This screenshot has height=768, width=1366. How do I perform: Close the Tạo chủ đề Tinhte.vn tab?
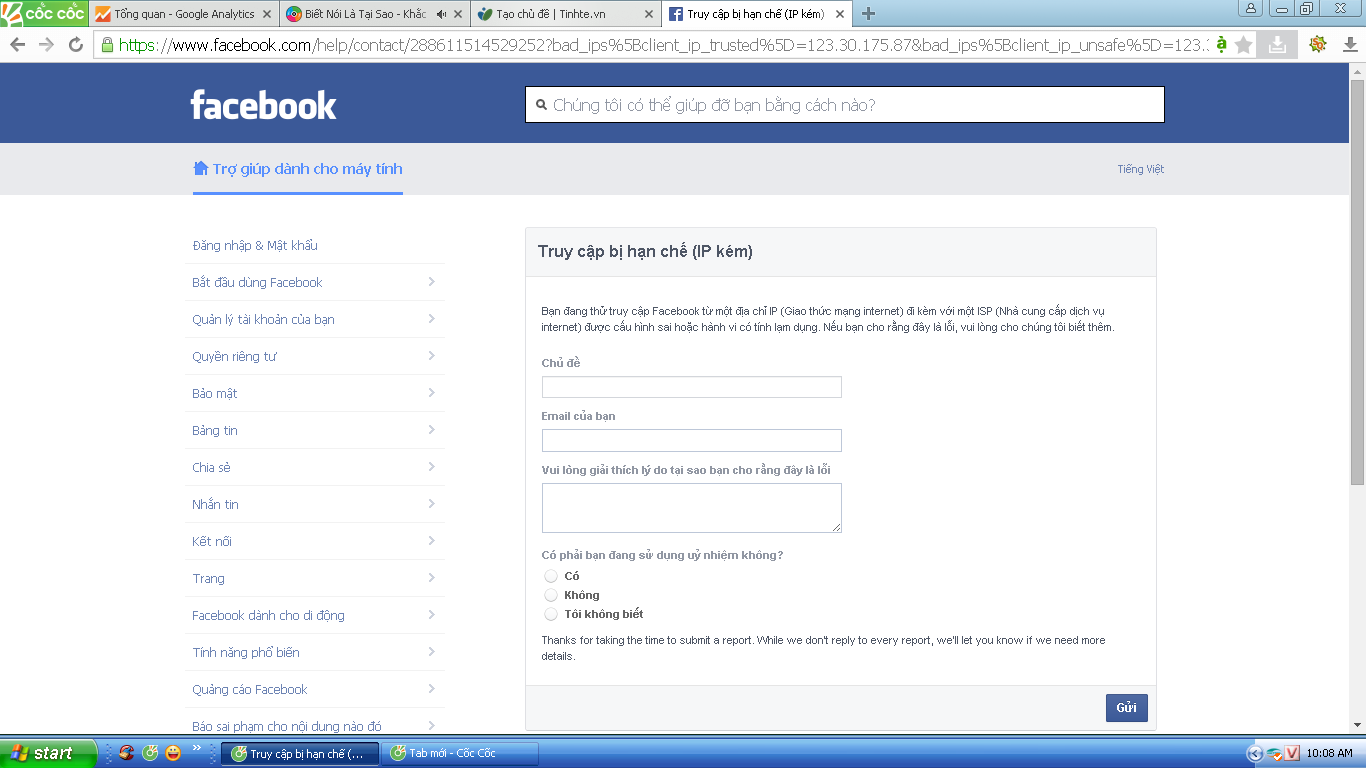(x=648, y=14)
